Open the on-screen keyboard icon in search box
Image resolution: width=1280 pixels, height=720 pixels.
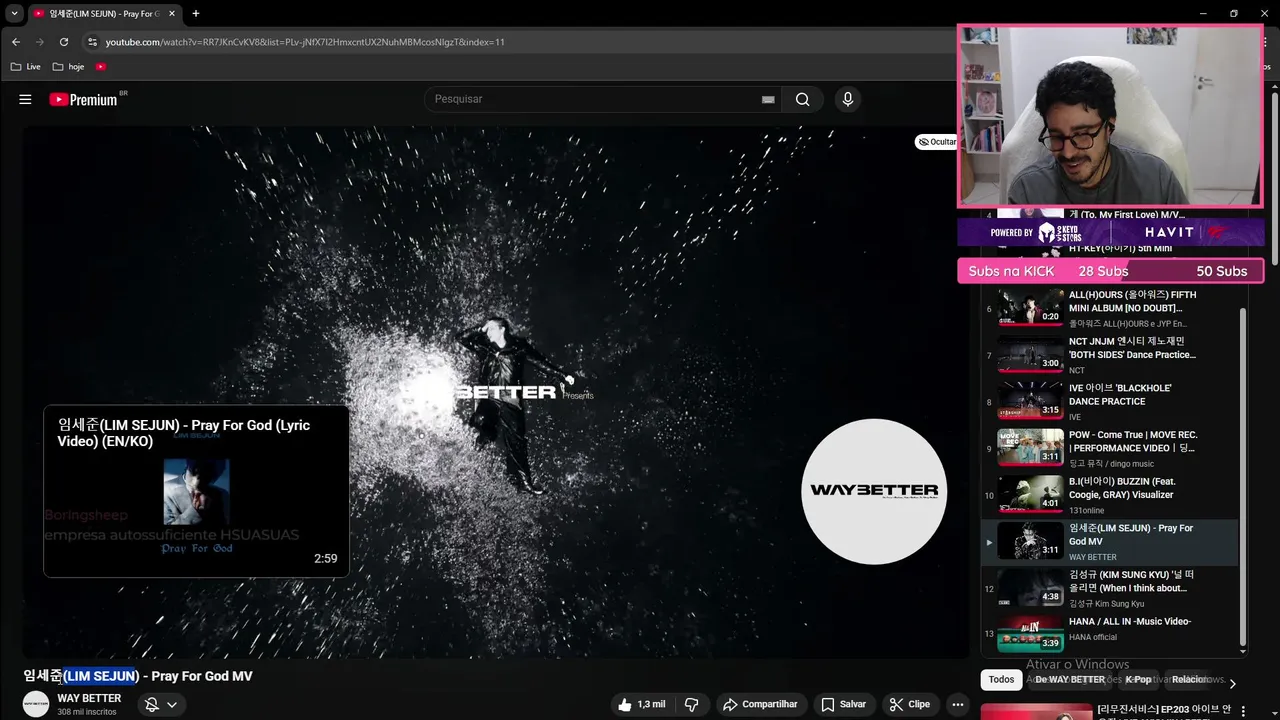(768, 99)
